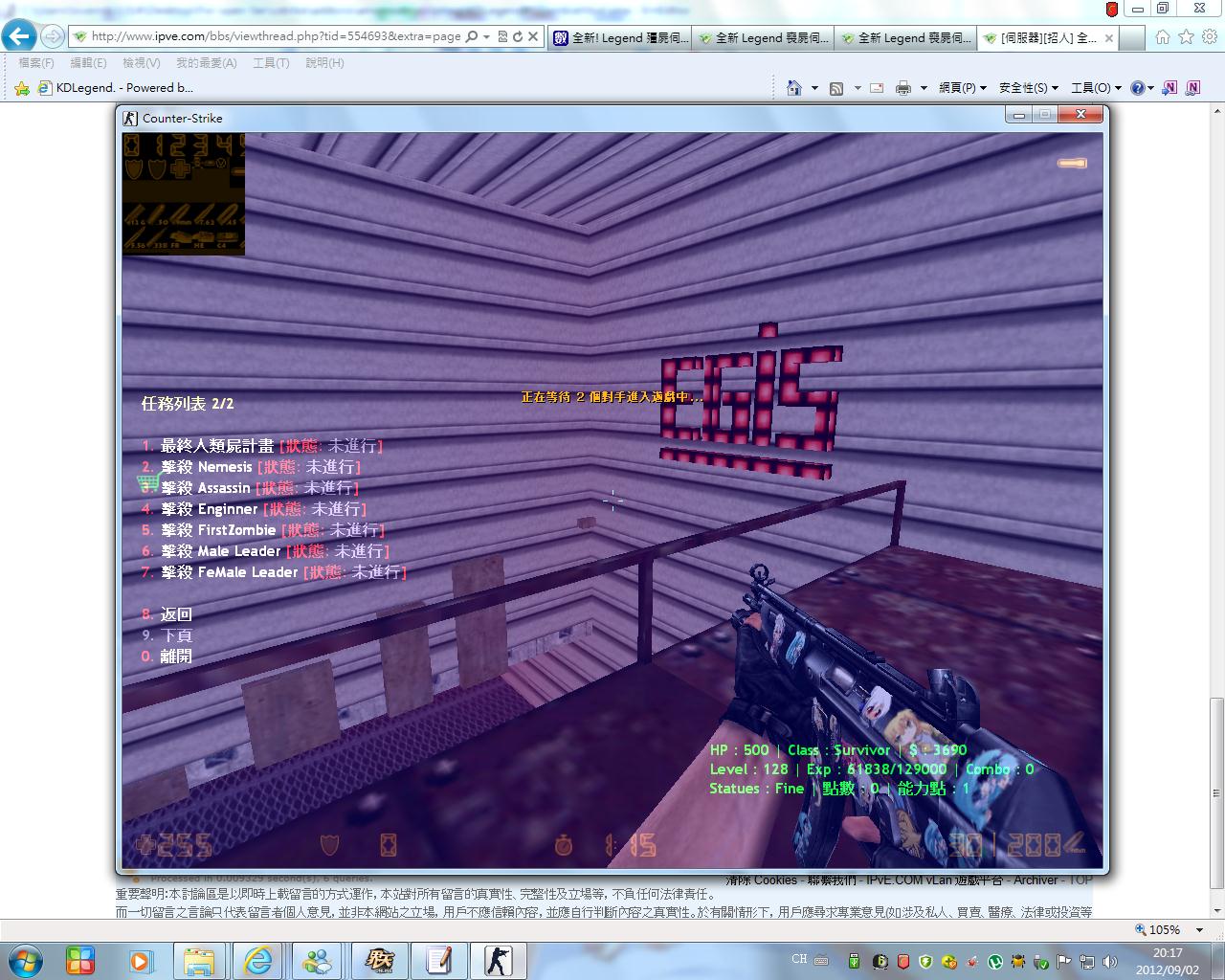The image size is (1225, 980).
Task: Click the speaker volume icon in system tray
Action: click(x=1111, y=961)
